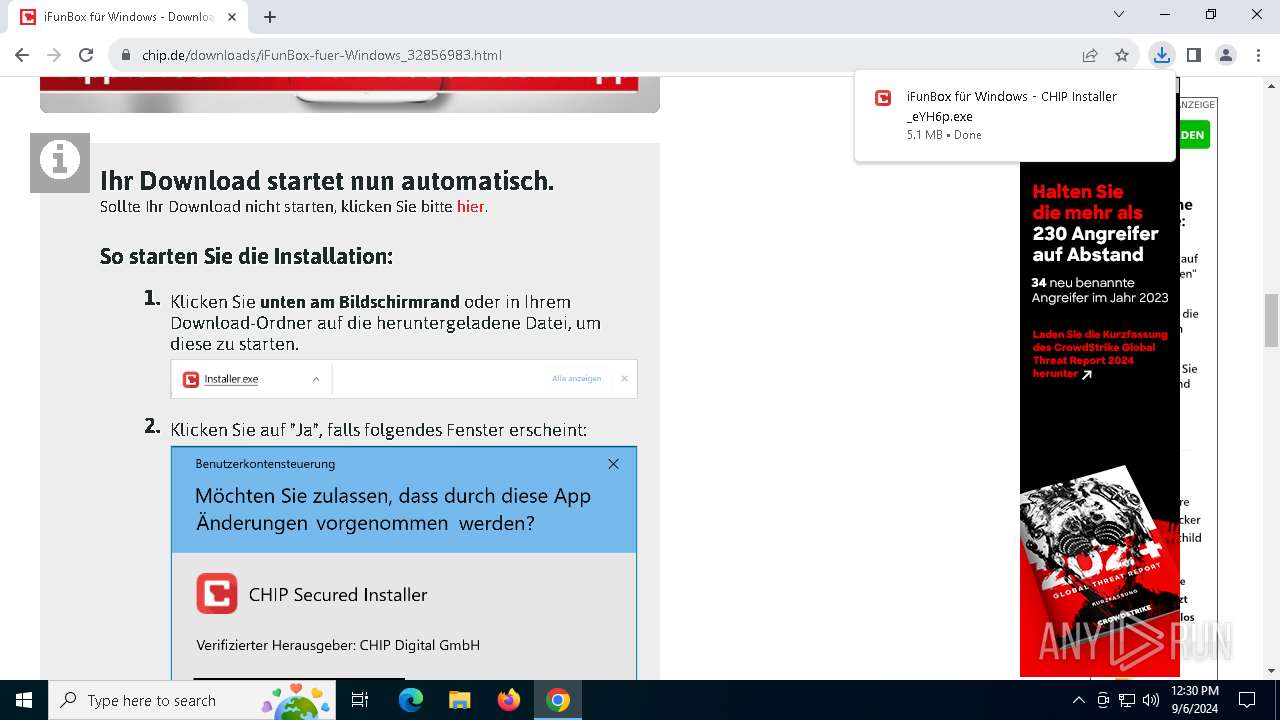Click the page scrollbar thumb
The width and height of the screenshot is (1280, 720).
tap(1271, 320)
